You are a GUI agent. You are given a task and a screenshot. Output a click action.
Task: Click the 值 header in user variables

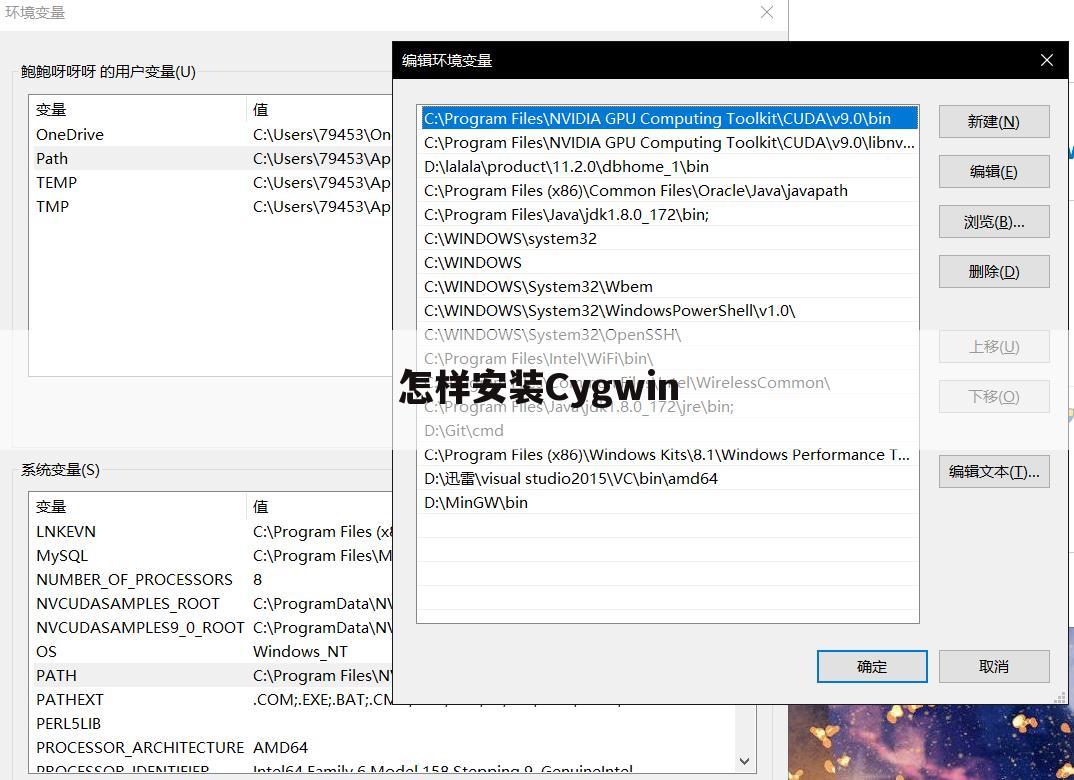pyautogui.click(x=319, y=110)
